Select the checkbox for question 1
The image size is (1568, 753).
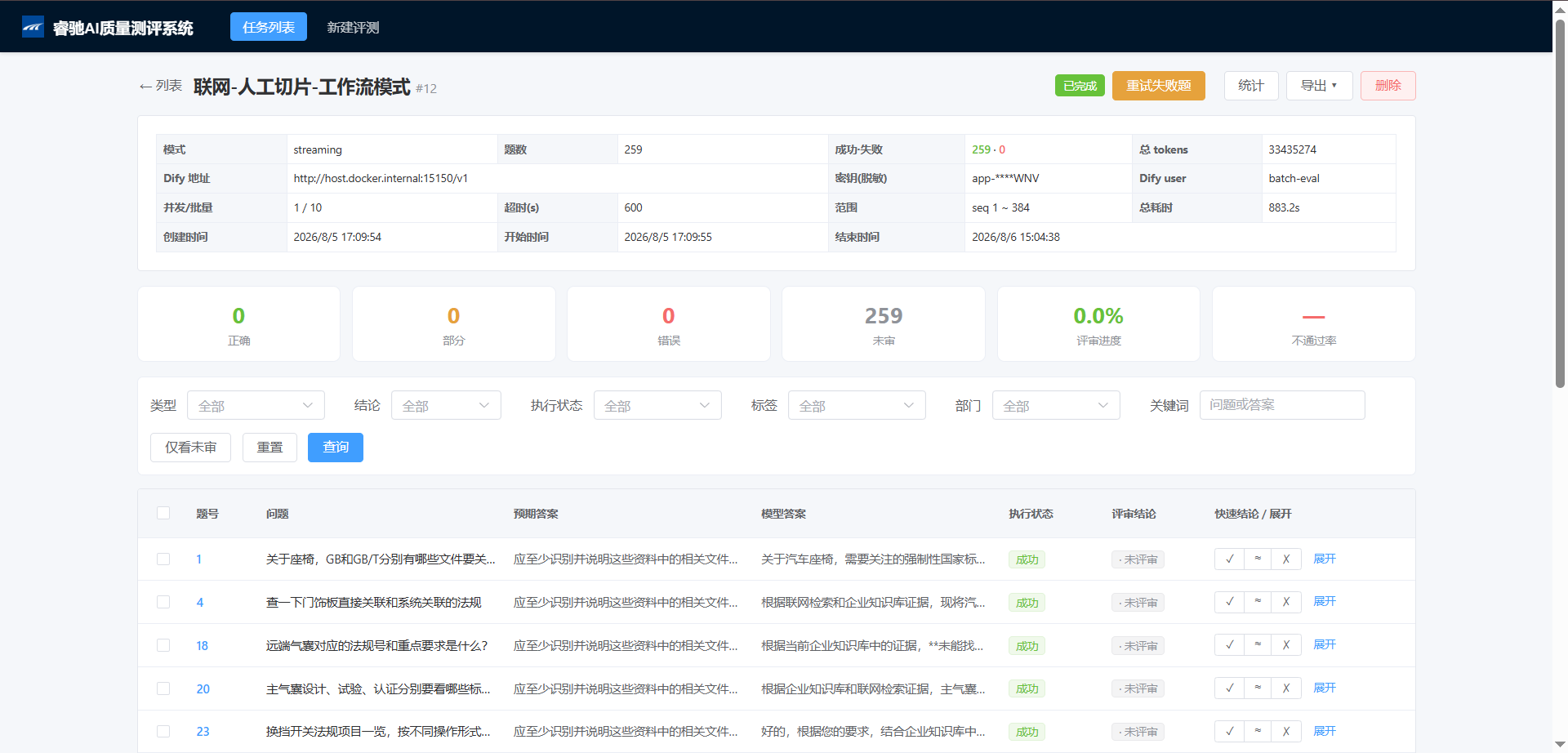click(x=163, y=559)
